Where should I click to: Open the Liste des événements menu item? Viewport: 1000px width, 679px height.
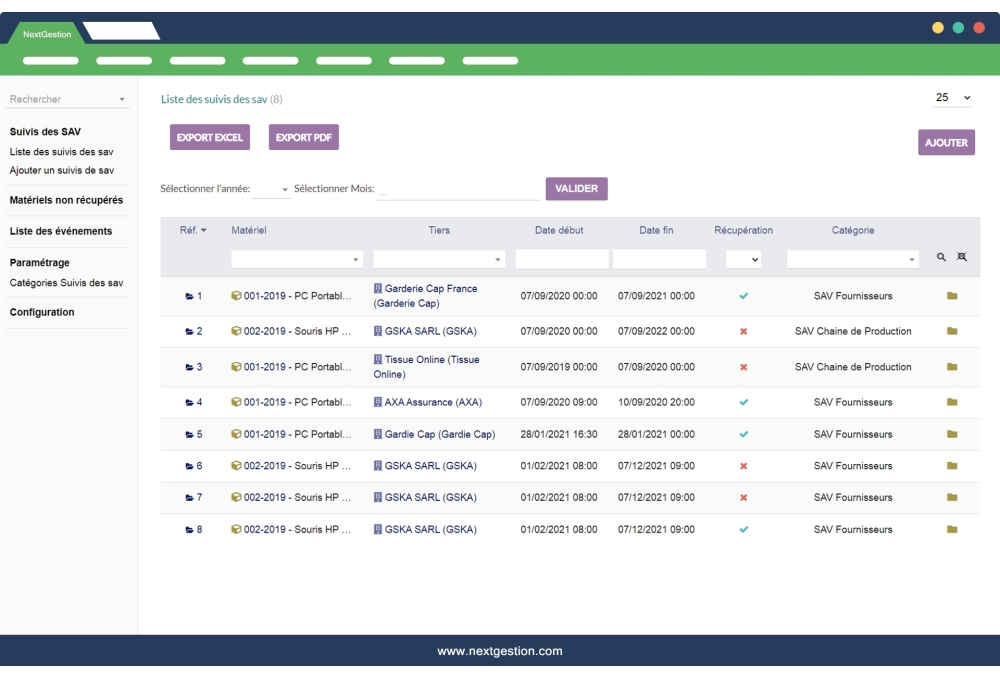[x=60, y=229]
